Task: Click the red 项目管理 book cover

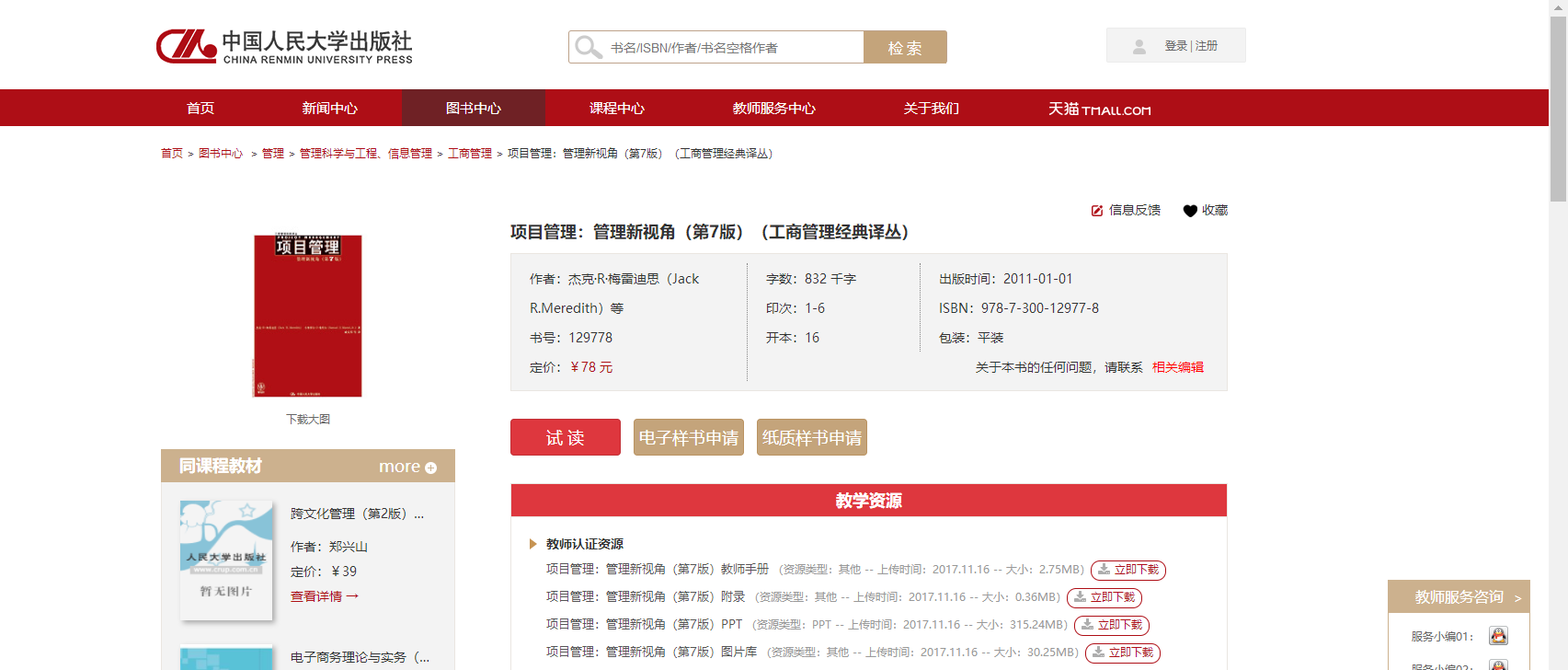Action: click(308, 316)
